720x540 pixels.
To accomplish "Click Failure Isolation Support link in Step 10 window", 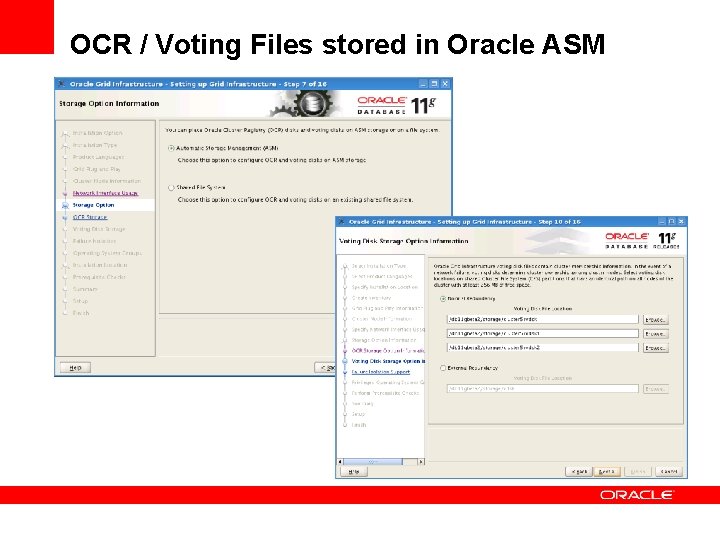I will (381, 372).
